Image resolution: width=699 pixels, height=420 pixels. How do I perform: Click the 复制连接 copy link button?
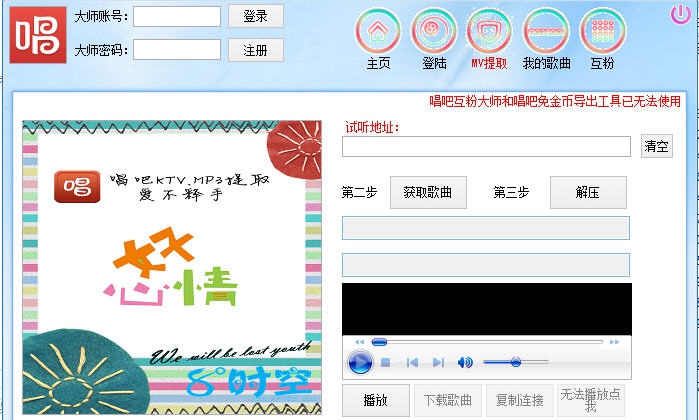520,400
